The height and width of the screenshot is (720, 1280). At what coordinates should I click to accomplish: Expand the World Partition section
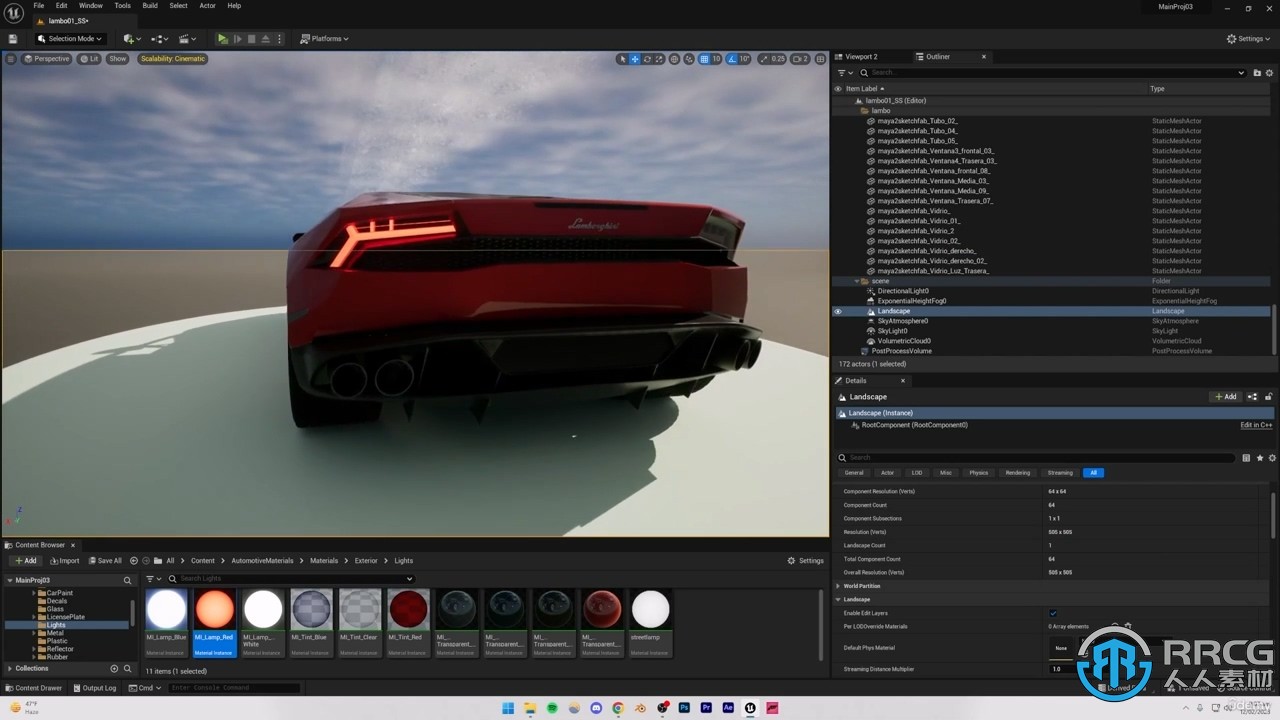pos(839,586)
